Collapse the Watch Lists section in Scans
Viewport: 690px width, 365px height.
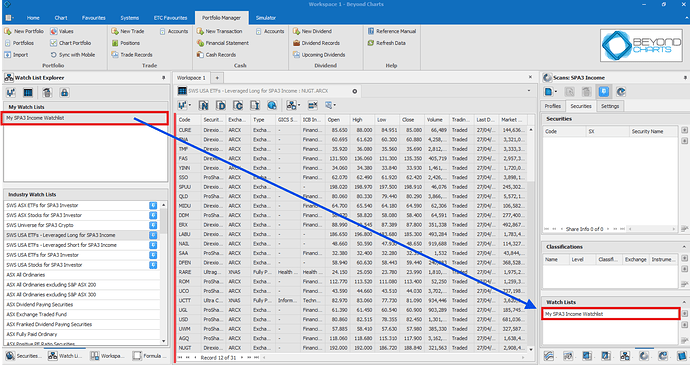click(x=684, y=302)
